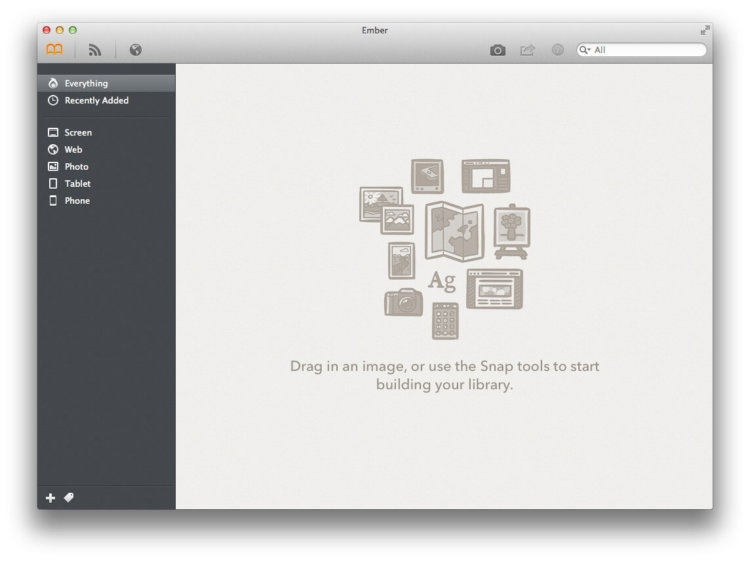Image resolution: width=750 pixels, height=561 pixels.
Task: Click the green zoom window button
Action: (x=73, y=30)
